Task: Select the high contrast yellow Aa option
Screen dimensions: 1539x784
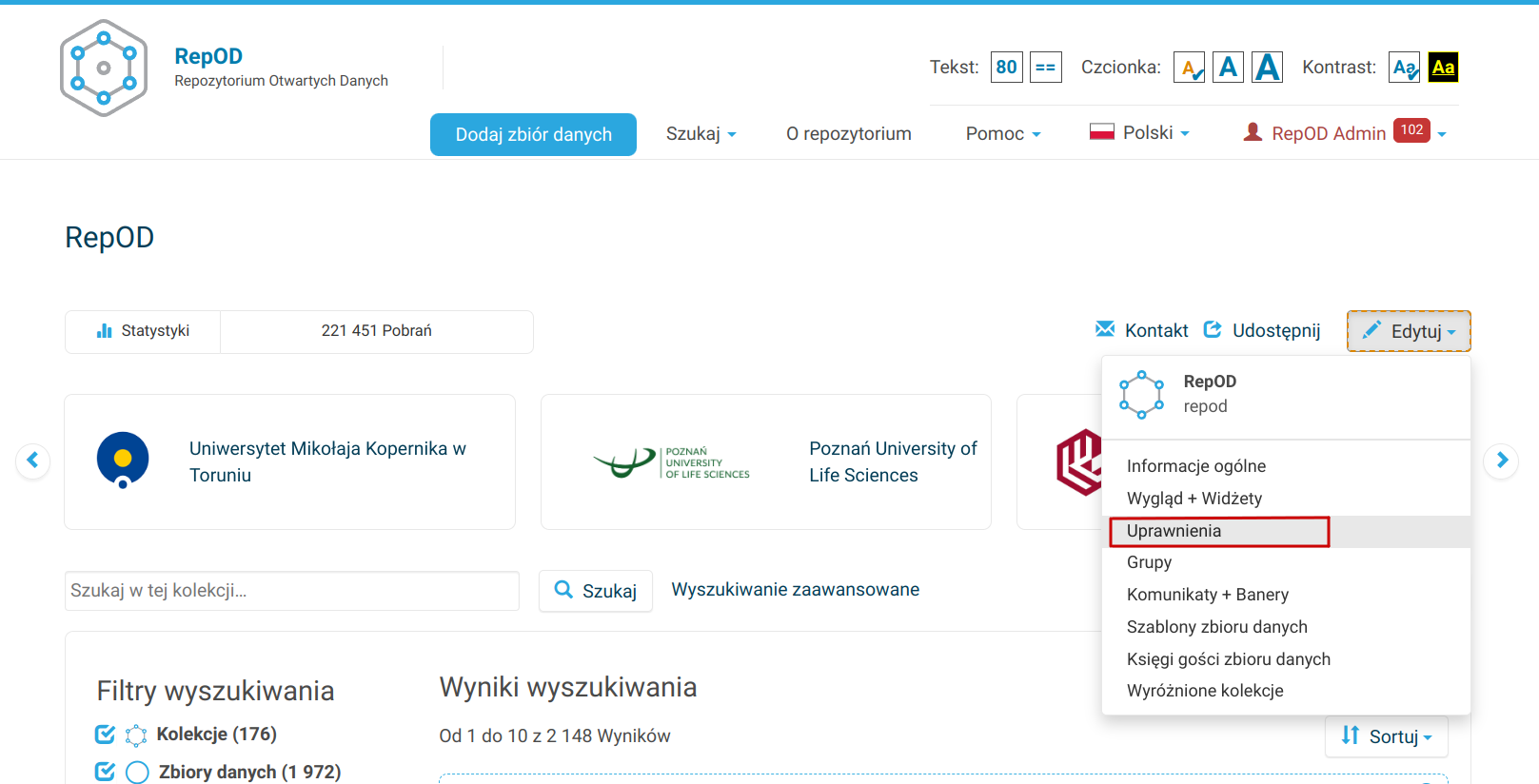Action: point(1443,68)
